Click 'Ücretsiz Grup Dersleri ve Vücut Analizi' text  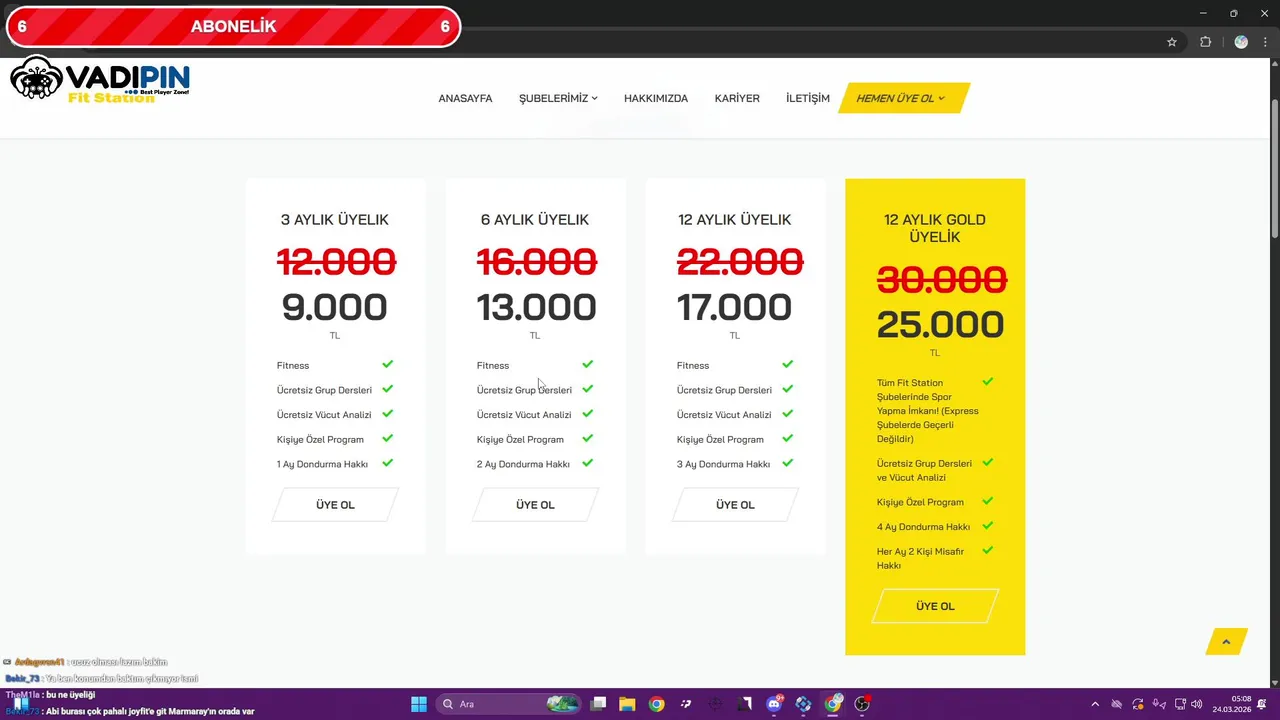[x=924, y=470]
